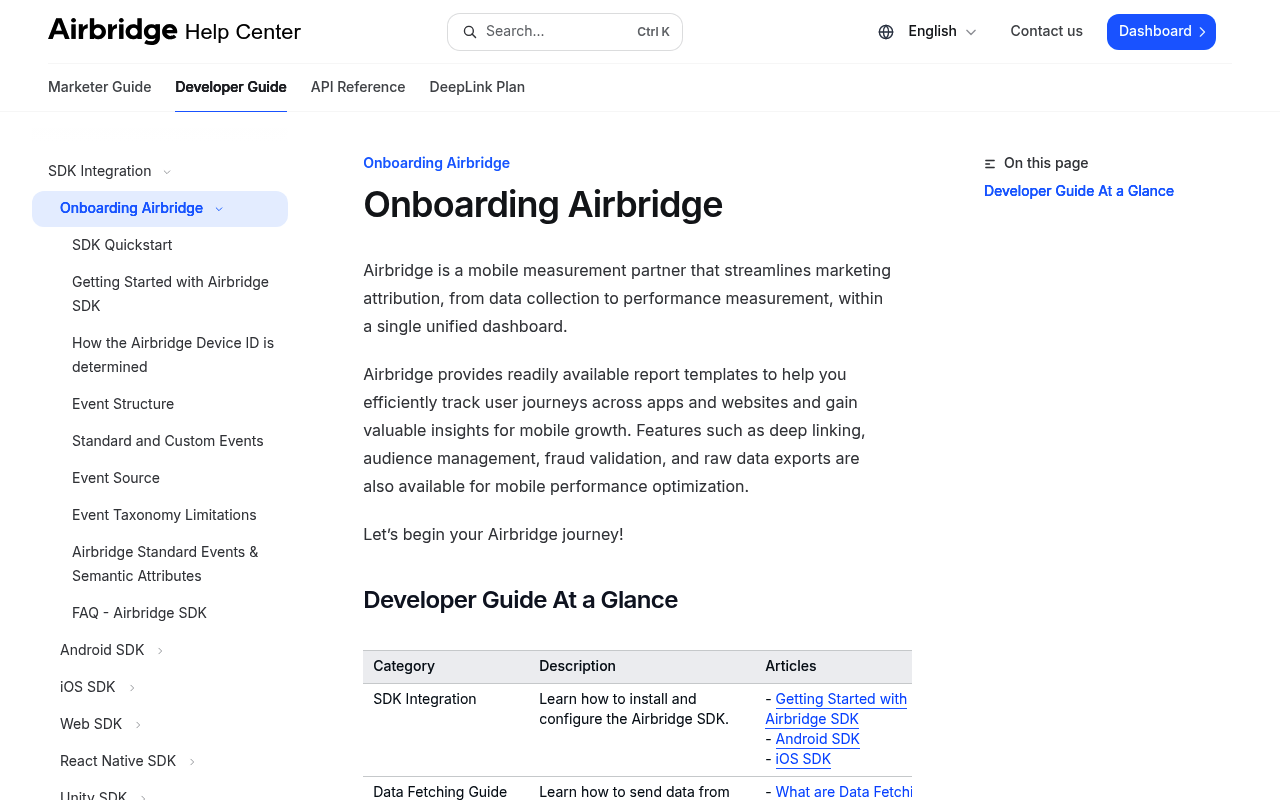
Task: Select the Developer Guide tab
Action: point(231,87)
